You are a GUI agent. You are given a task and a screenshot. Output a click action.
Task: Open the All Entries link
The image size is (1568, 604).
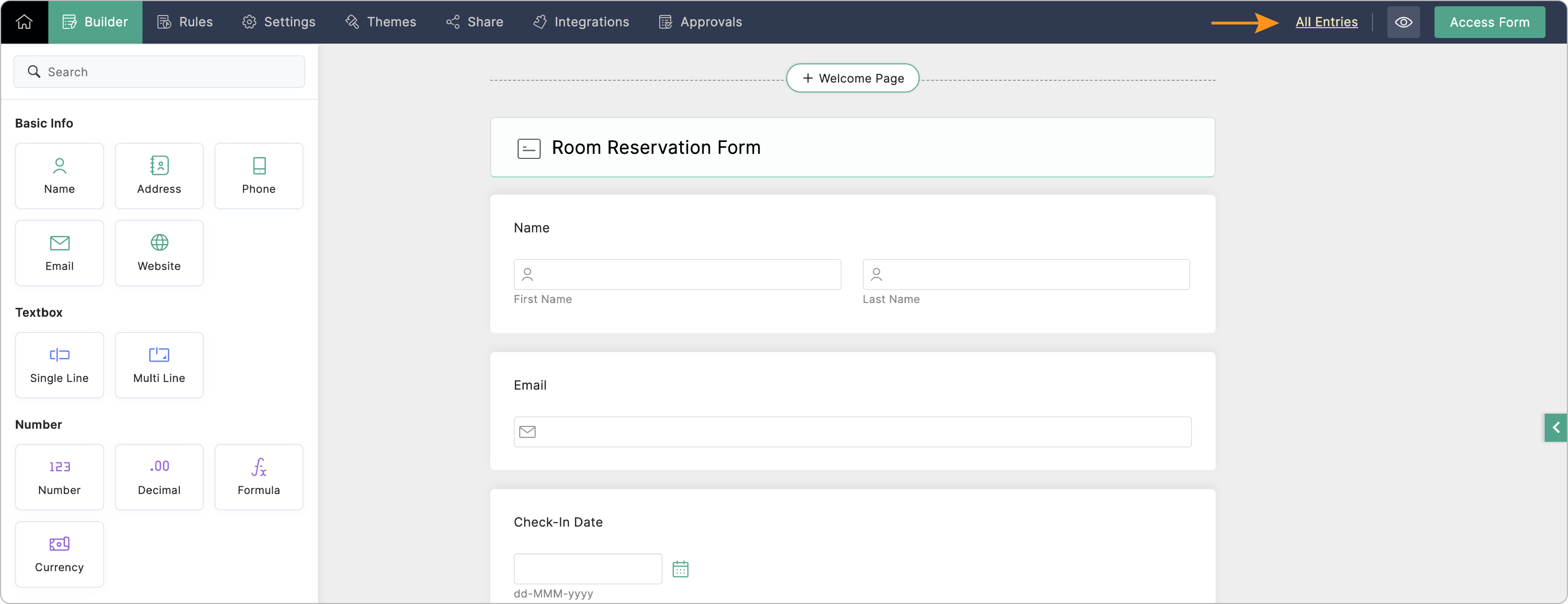1326,22
